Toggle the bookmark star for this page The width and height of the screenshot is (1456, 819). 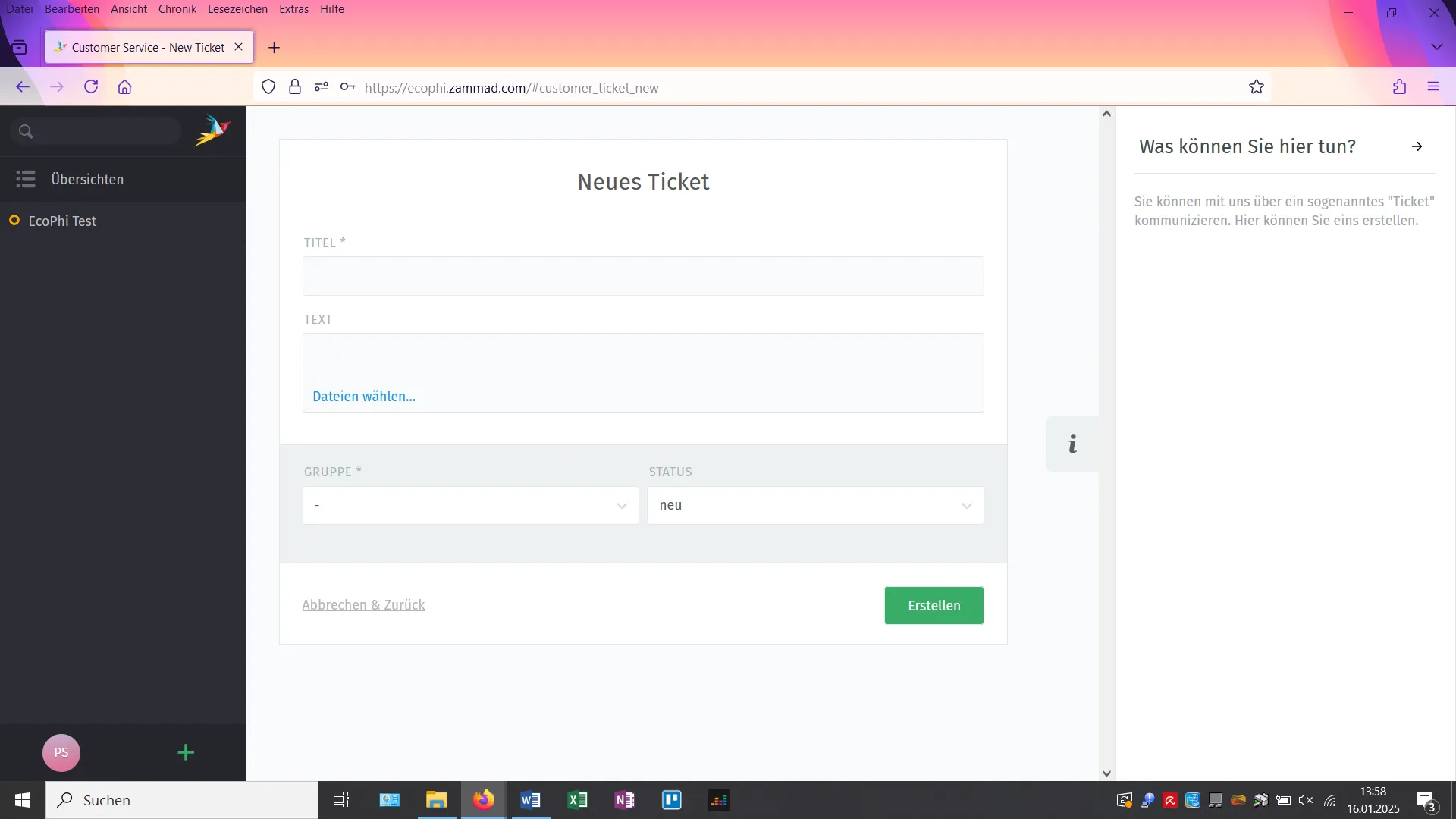1256,87
